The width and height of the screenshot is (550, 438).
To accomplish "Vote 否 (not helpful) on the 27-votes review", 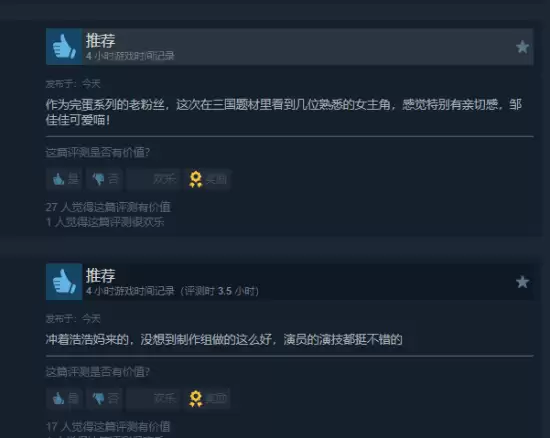I will [x=105, y=179].
